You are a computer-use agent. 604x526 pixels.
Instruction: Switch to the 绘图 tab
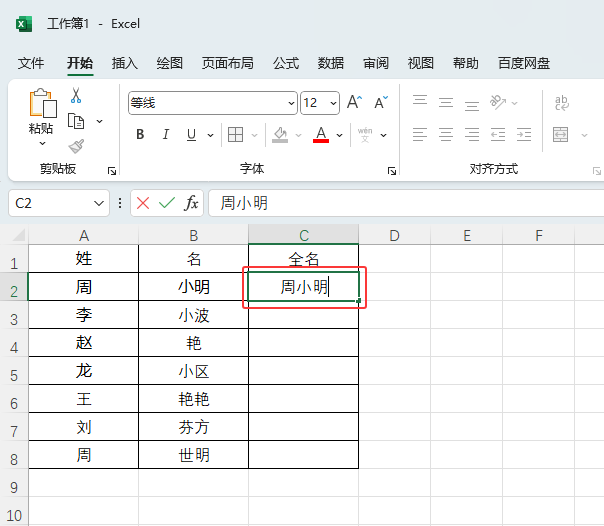click(x=169, y=63)
